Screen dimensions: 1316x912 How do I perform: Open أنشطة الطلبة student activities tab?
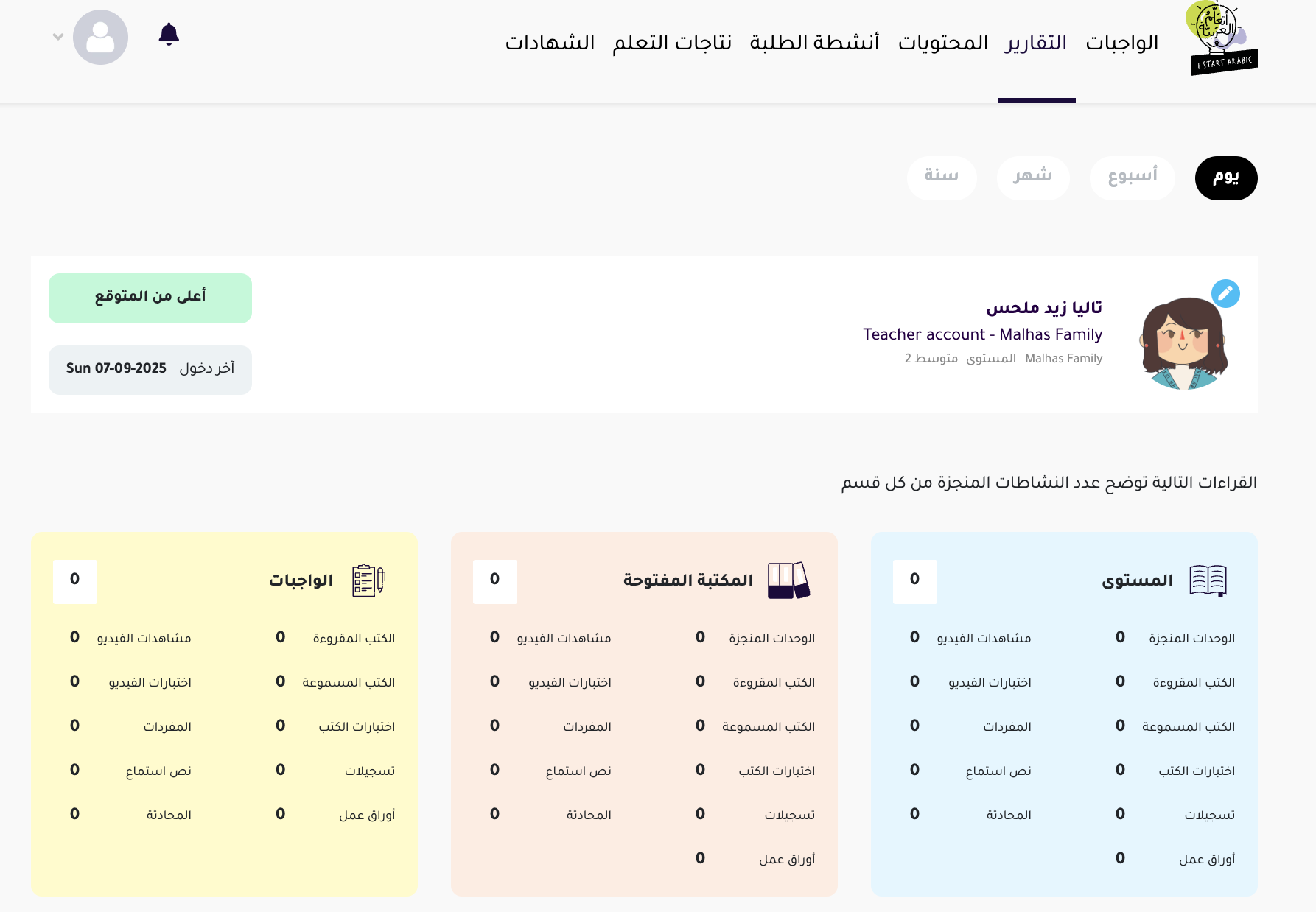point(814,43)
